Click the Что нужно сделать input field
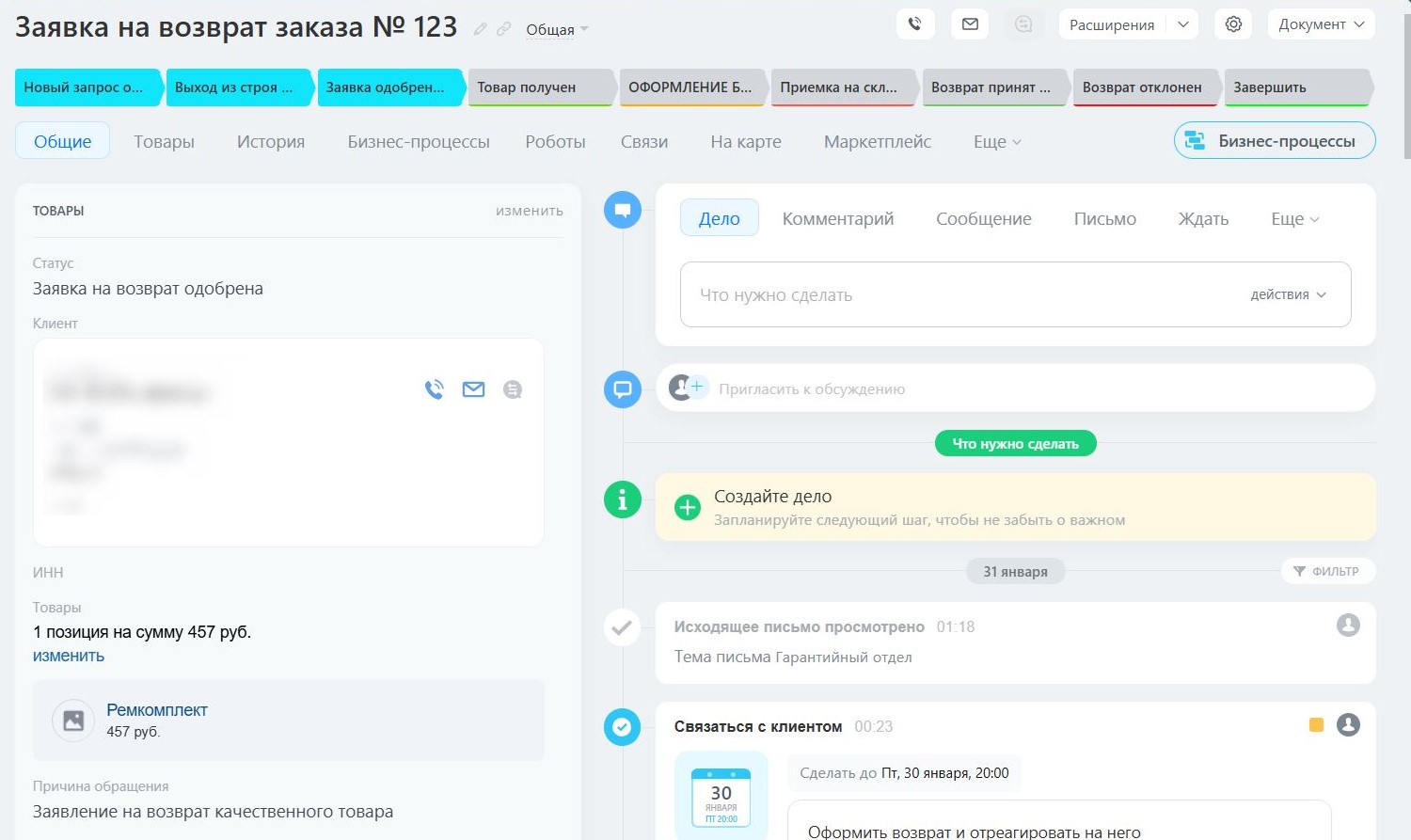The width and height of the screenshot is (1411, 840). [1016, 294]
